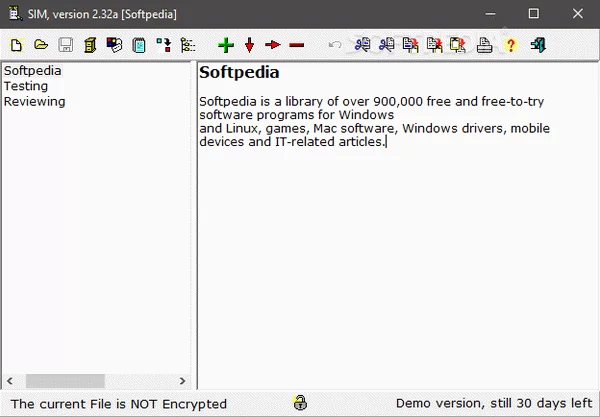Click the tree structure toolbar icon
Screen dimensions: 600x417
187,45
